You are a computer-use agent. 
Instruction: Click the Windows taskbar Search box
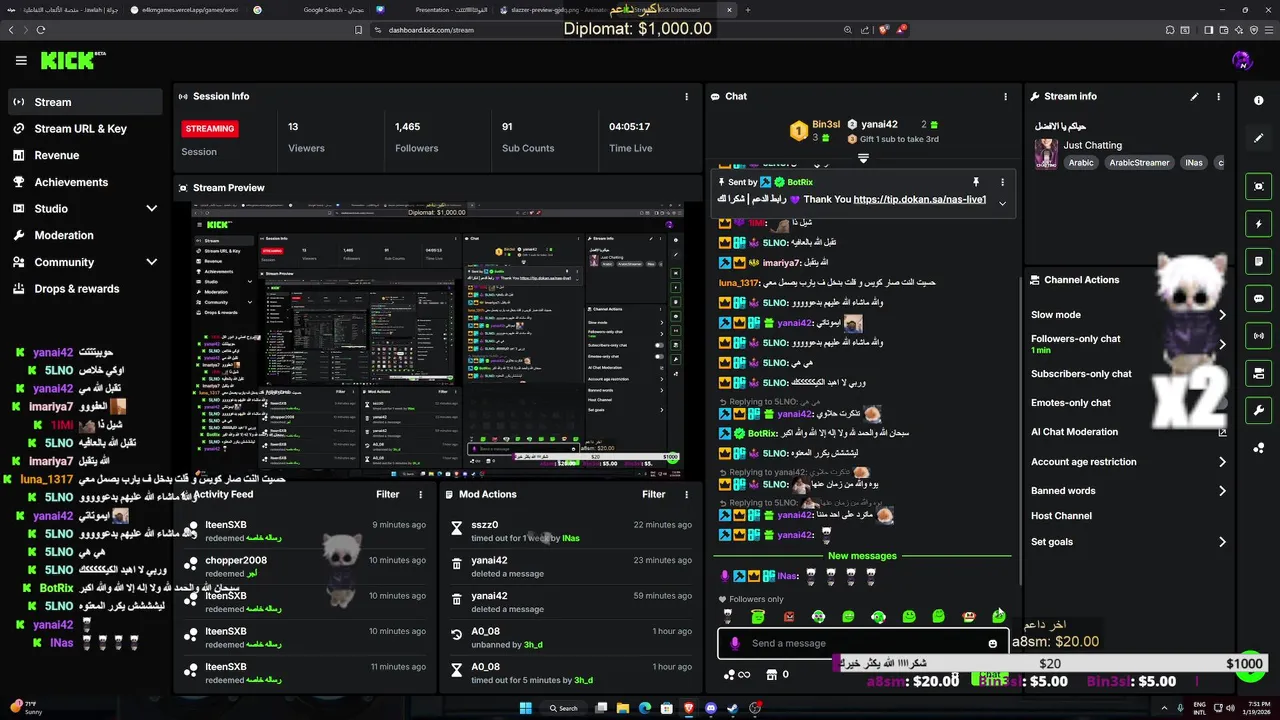pyautogui.click(x=565, y=708)
